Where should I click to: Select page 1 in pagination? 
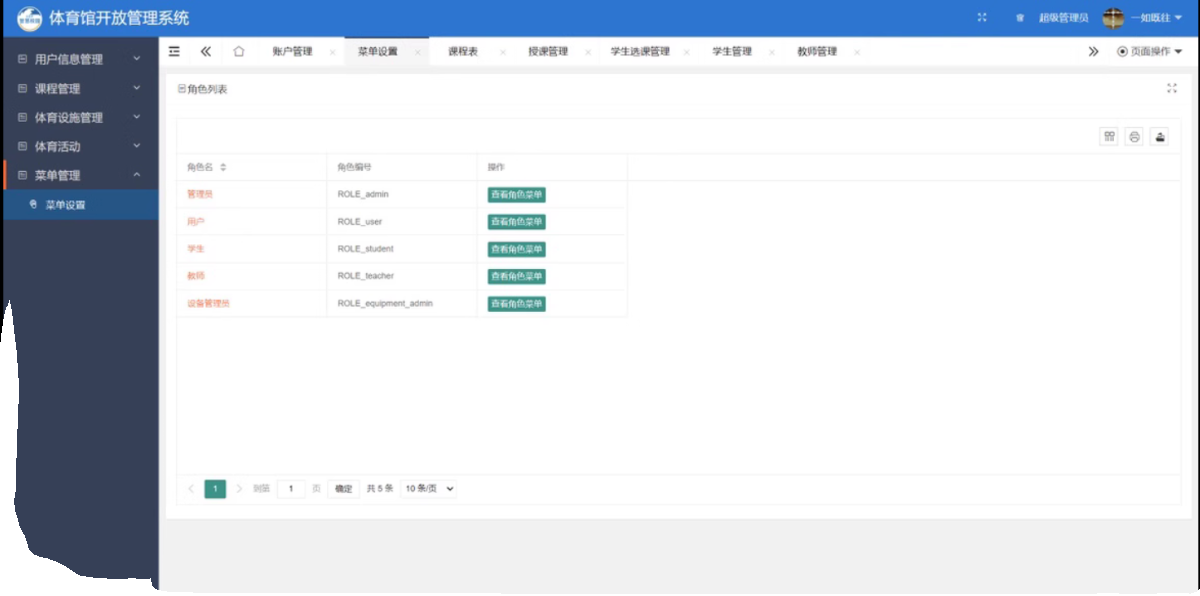pyautogui.click(x=215, y=489)
